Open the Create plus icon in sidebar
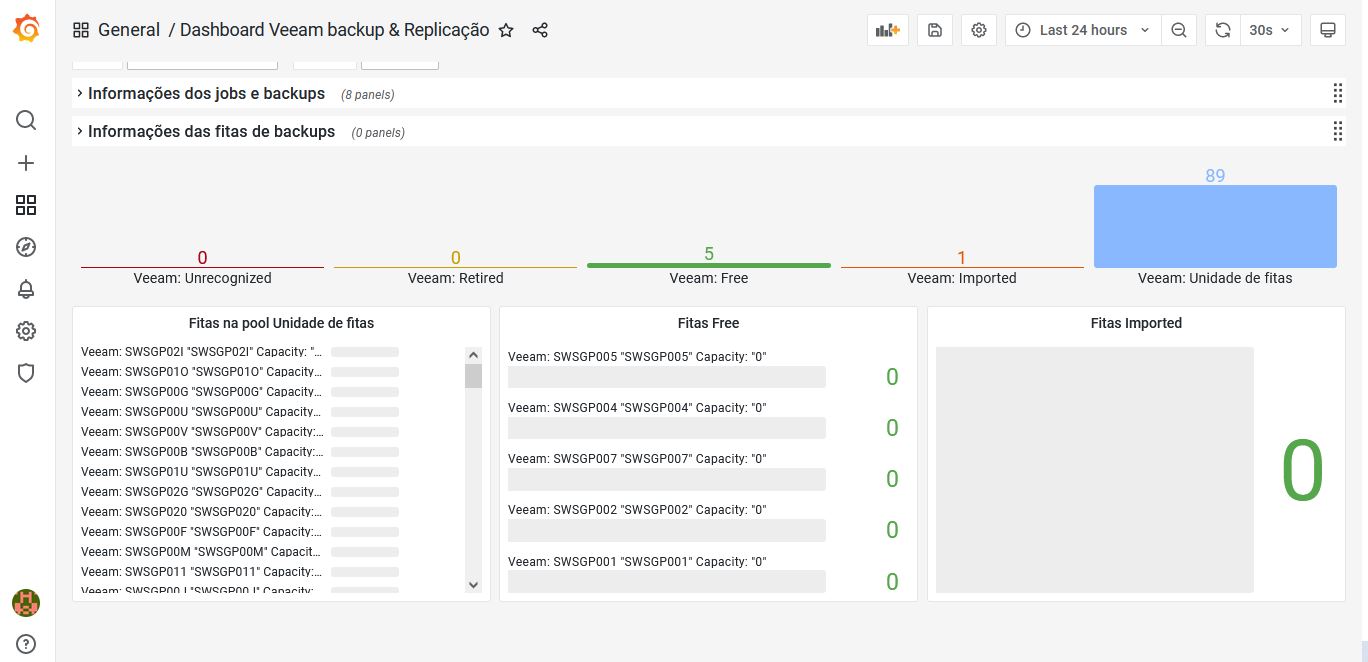This screenshot has width=1368, height=662. click(x=27, y=163)
